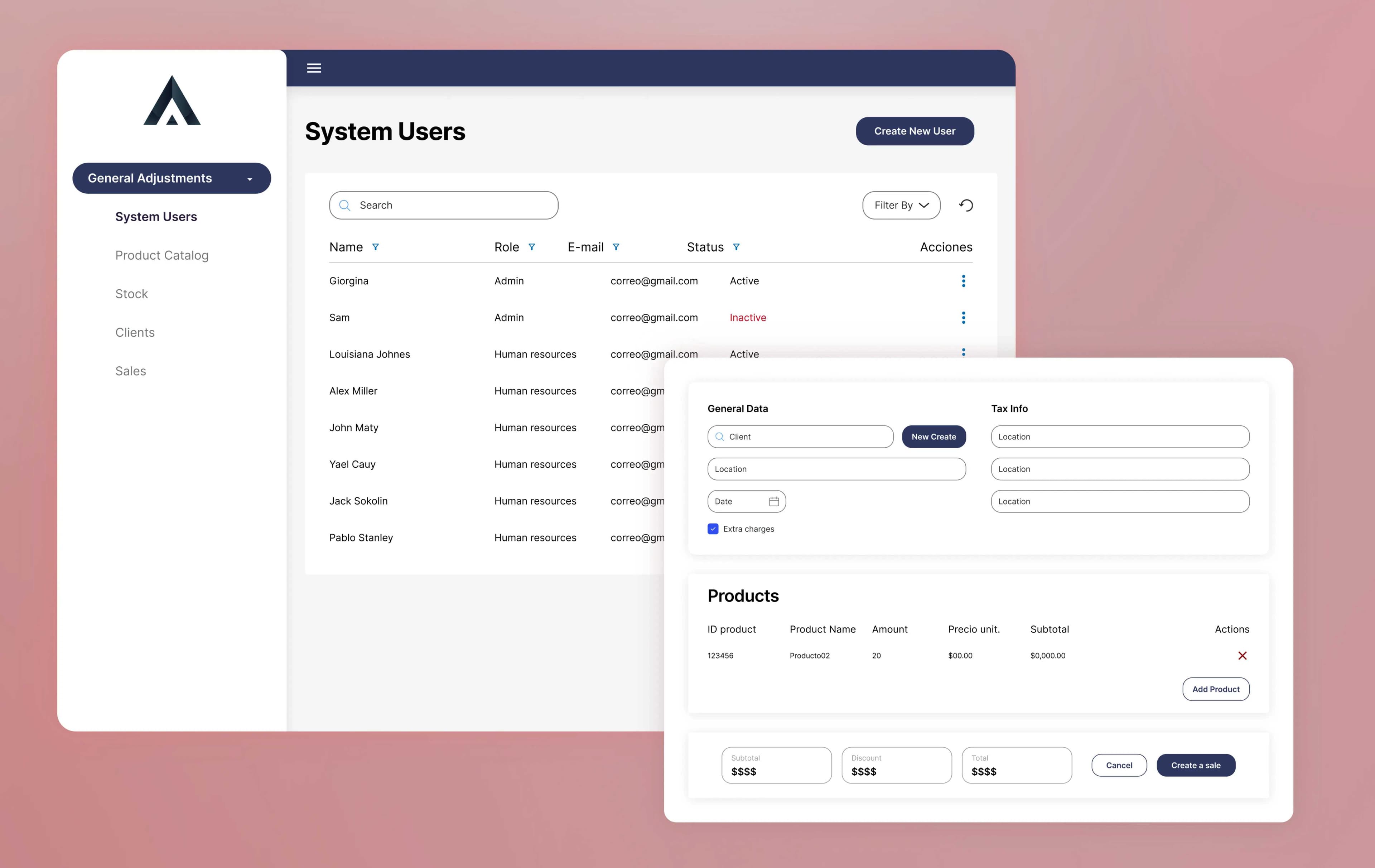Open the hamburger menu icon
The width and height of the screenshot is (1375, 868).
tap(313, 68)
